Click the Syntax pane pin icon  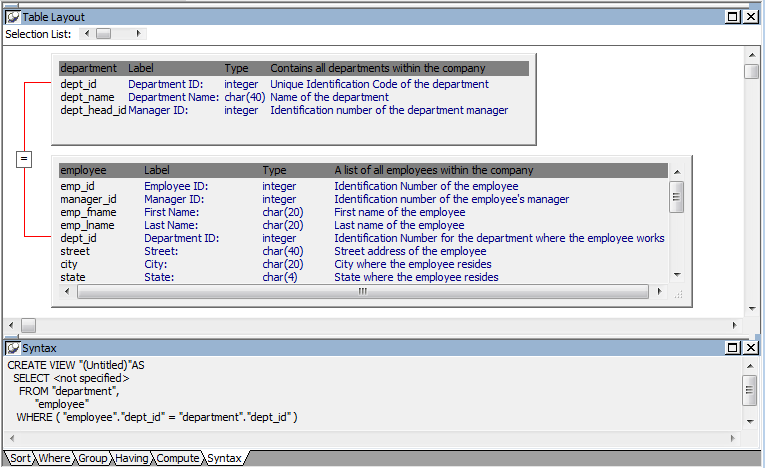tap(13, 348)
